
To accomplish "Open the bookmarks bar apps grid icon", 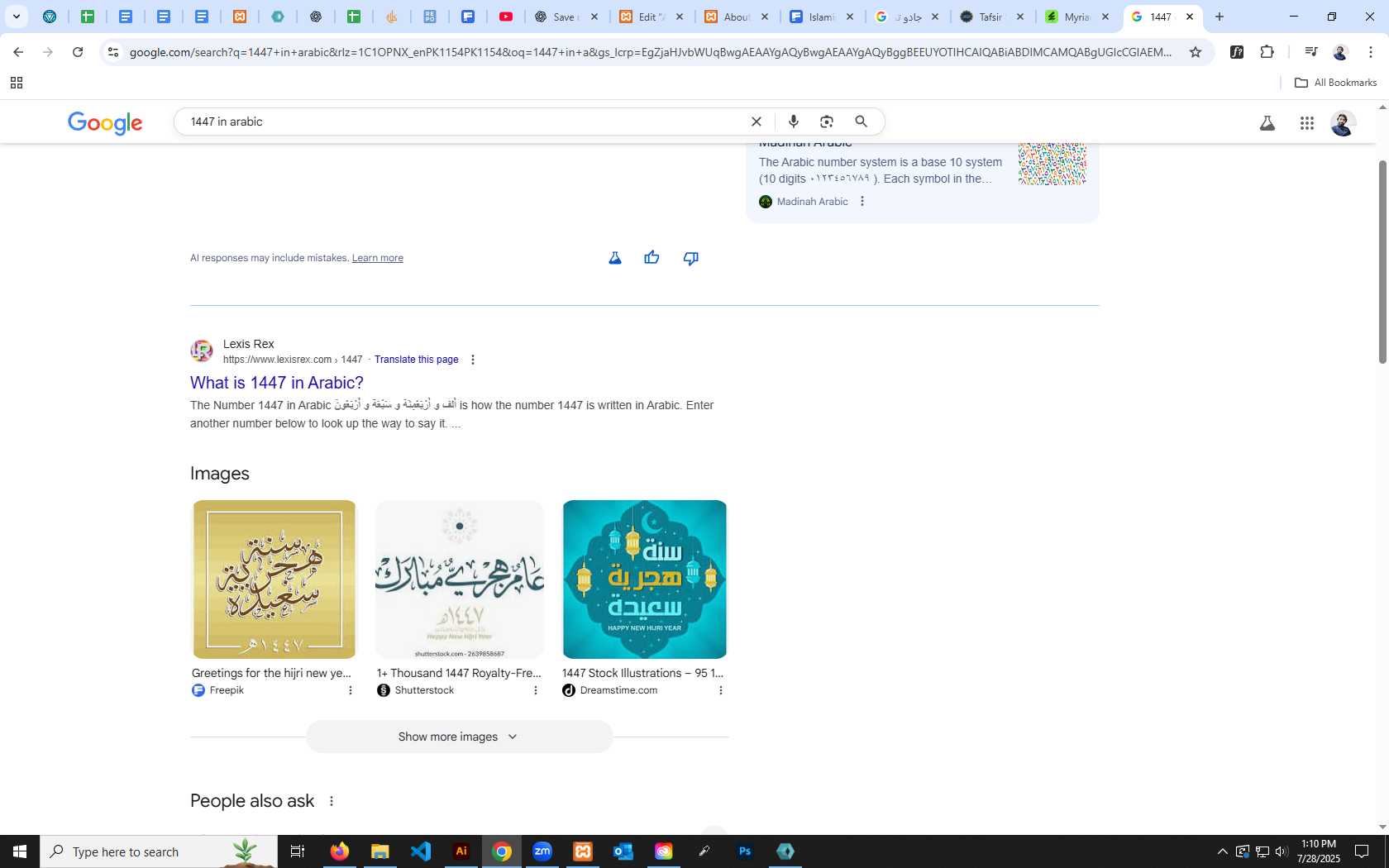I will coord(16,83).
